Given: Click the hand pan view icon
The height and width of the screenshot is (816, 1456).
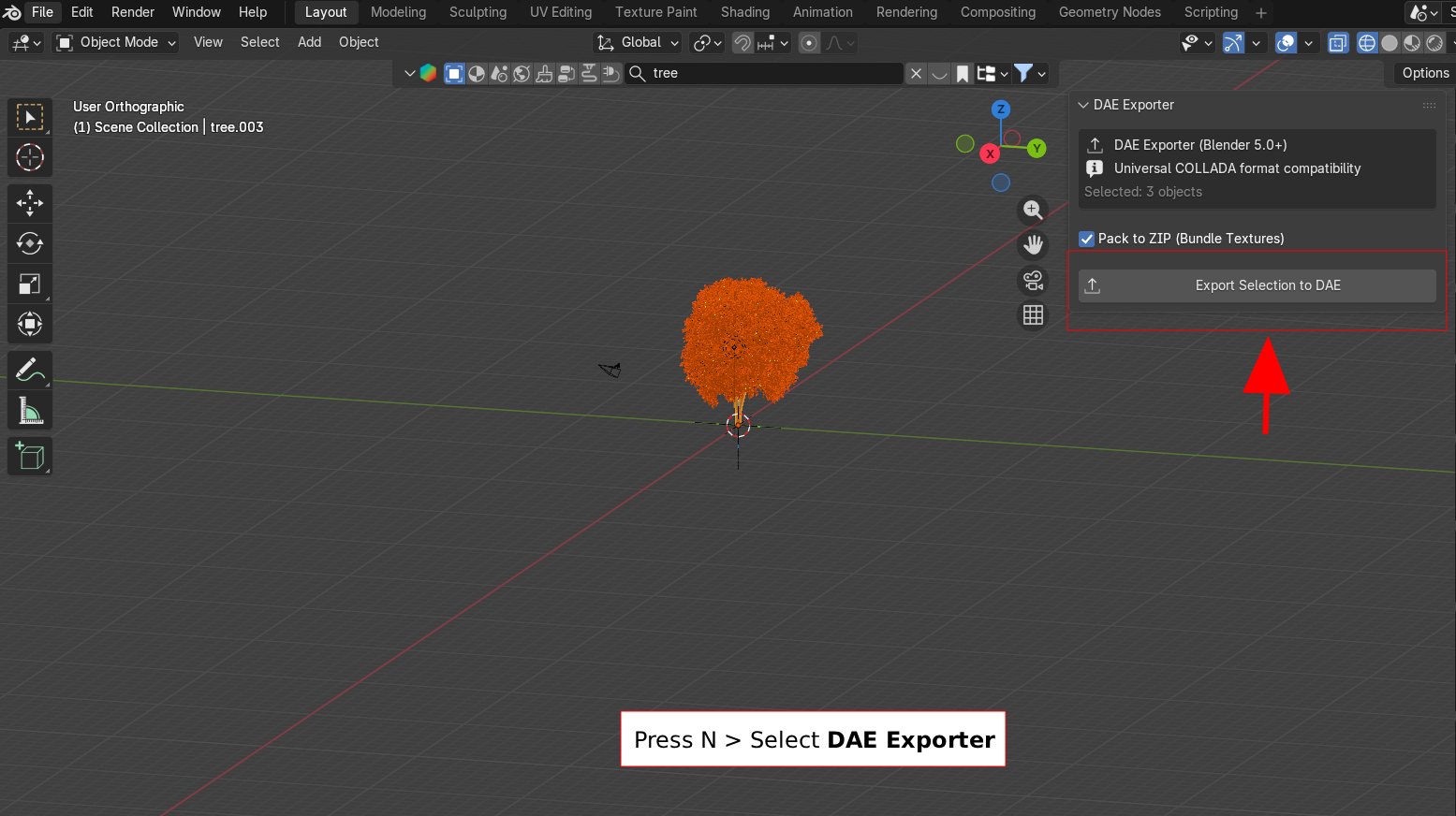Looking at the screenshot, I should click(x=1033, y=245).
